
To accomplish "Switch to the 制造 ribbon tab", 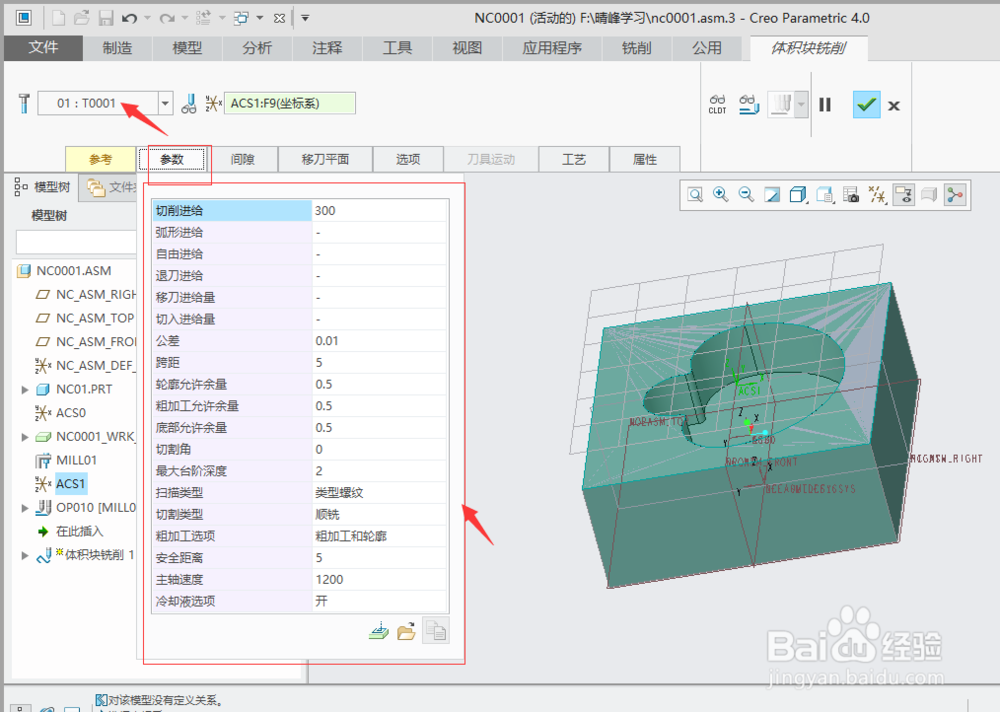I will (117, 48).
